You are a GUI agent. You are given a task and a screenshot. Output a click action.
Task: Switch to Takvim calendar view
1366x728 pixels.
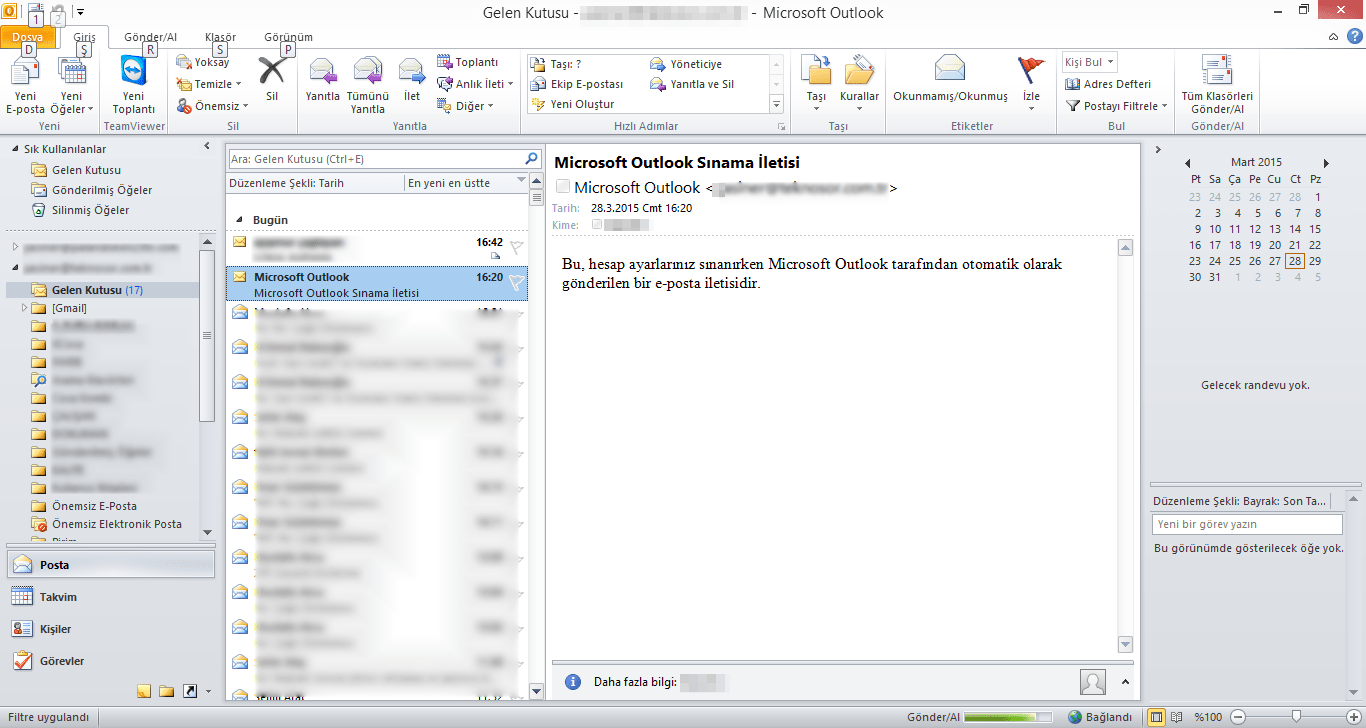pyautogui.click(x=58, y=597)
